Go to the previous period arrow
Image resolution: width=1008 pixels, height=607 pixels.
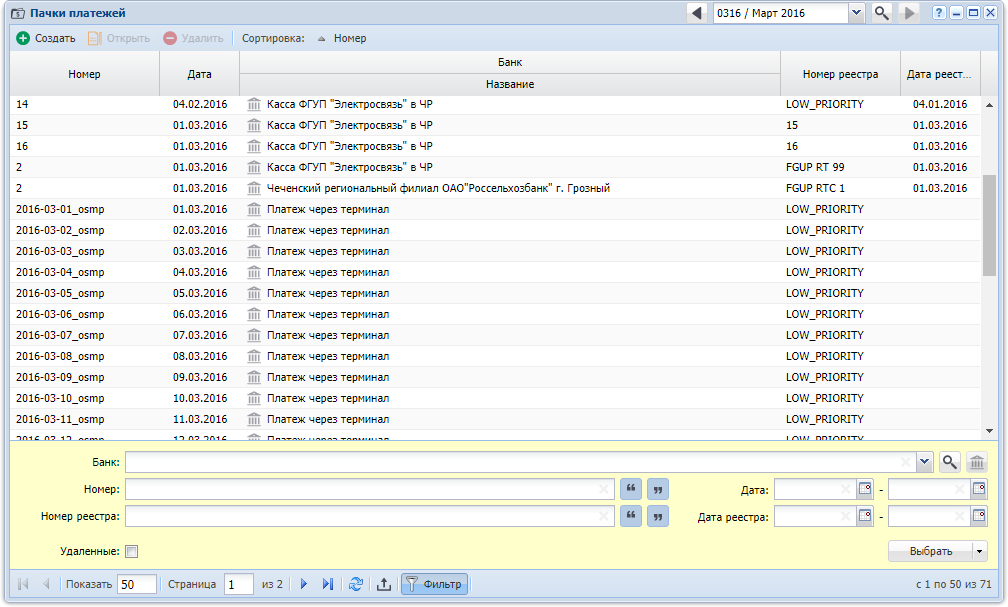(697, 13)
